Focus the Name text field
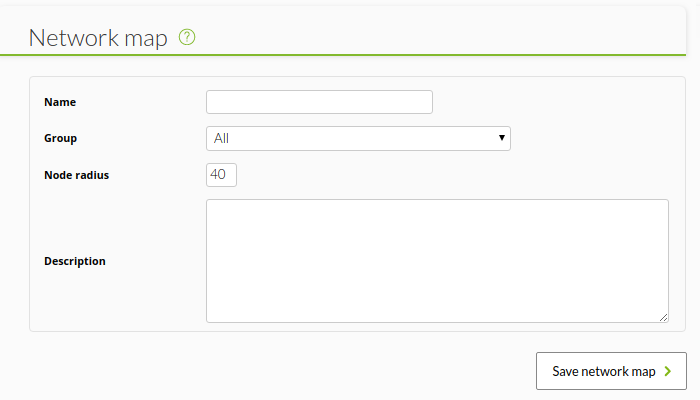 tap(319, 102)
